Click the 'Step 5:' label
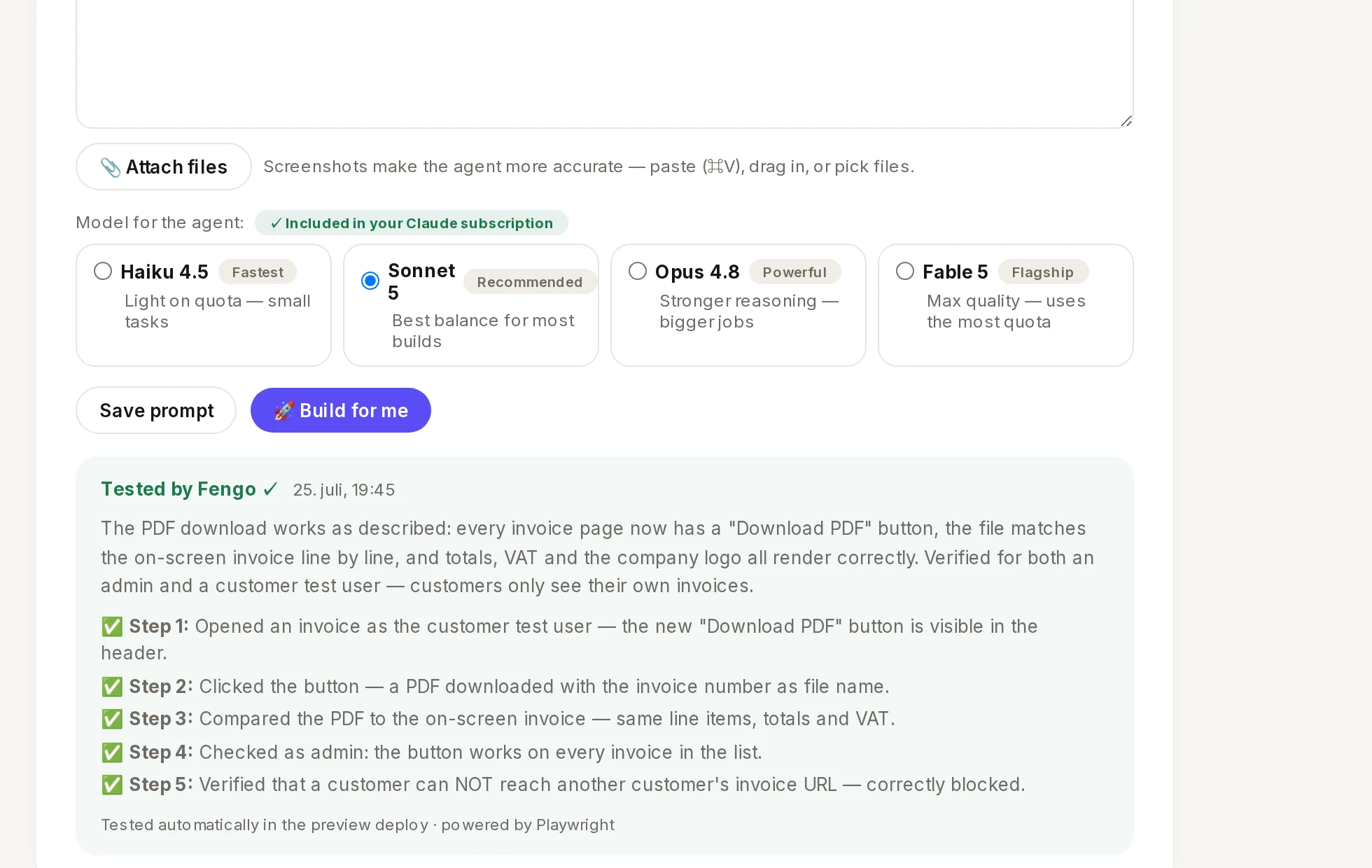 [x=161, y=785]
